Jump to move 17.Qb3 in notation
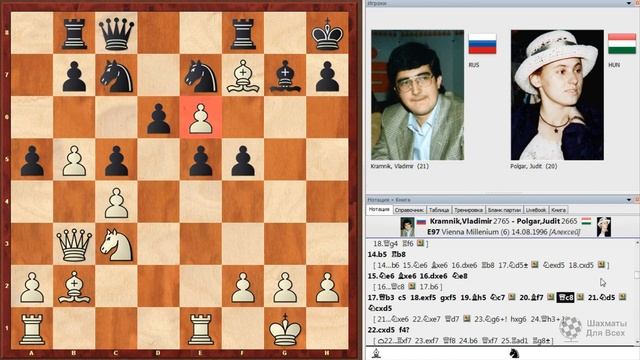640x360 pixels. [x=381, y=298]
